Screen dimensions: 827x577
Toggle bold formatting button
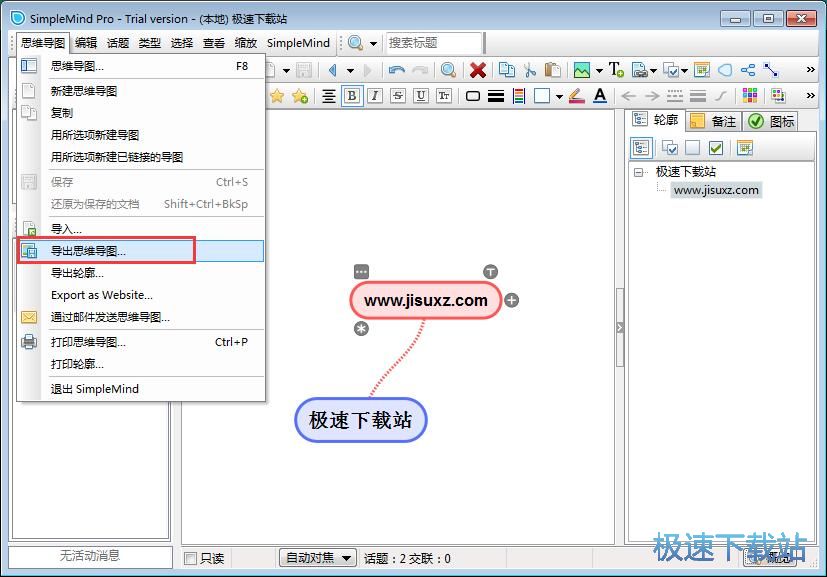[x=352, y=96]
